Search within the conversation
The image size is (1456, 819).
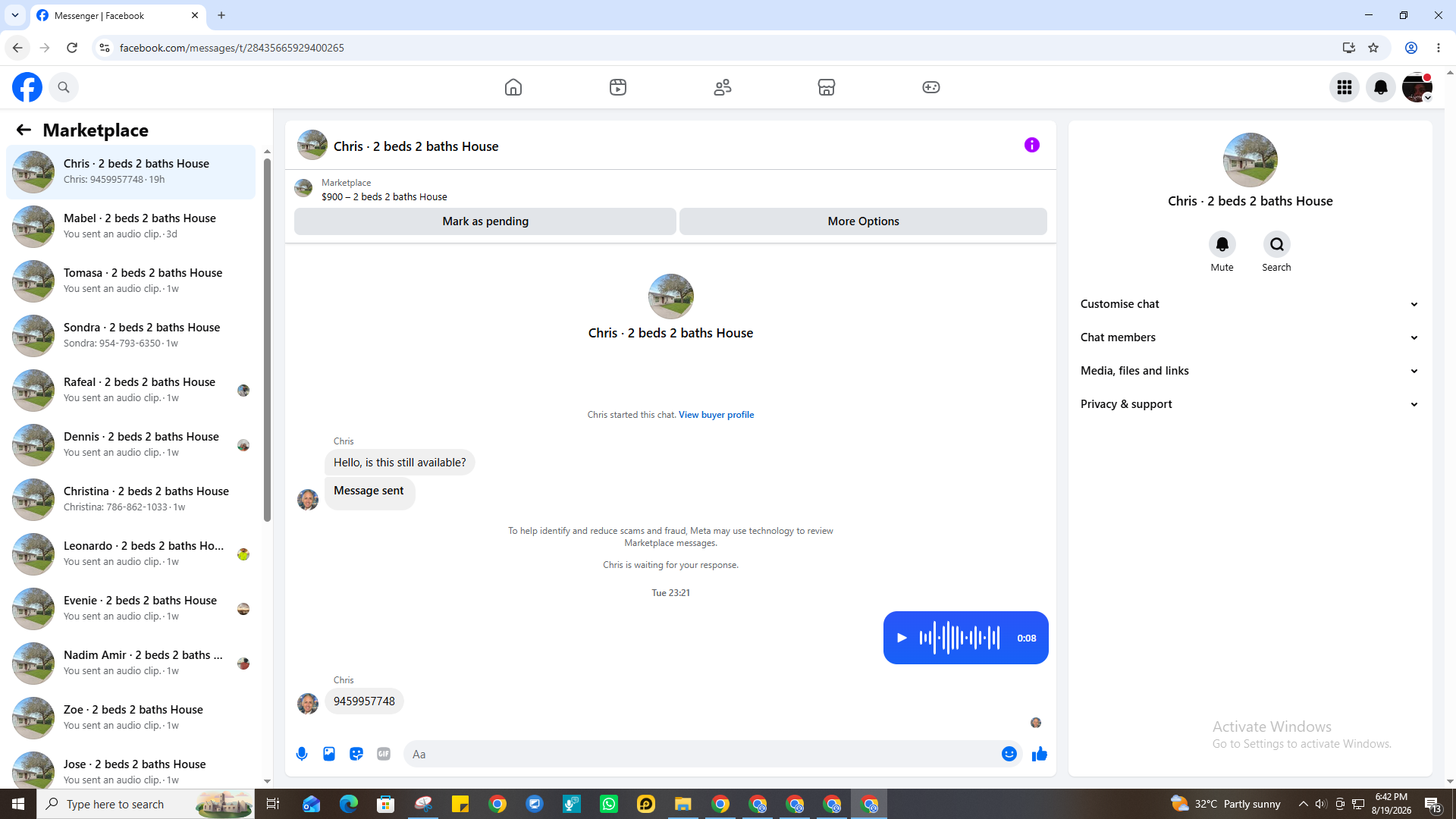(x=1277, y=244)
